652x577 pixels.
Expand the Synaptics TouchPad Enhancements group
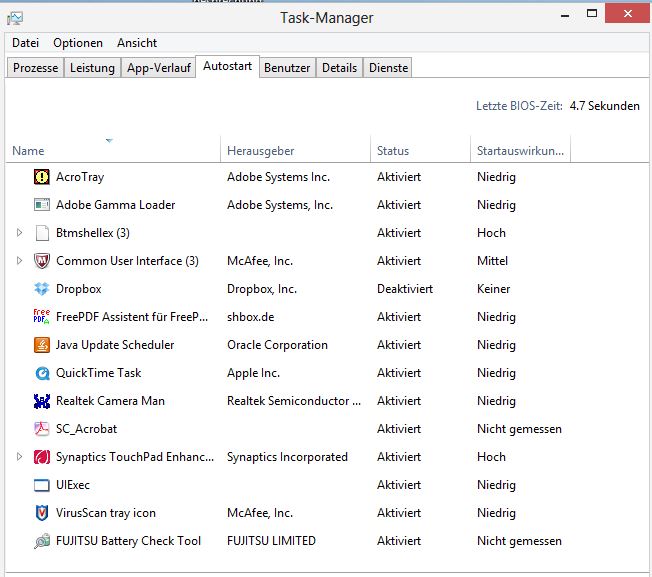(x=19, y=457)
